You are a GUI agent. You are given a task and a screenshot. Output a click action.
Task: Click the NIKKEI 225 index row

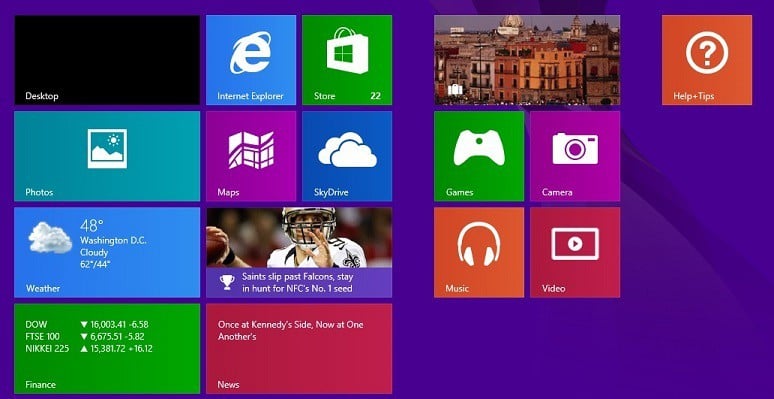point(89,349)
